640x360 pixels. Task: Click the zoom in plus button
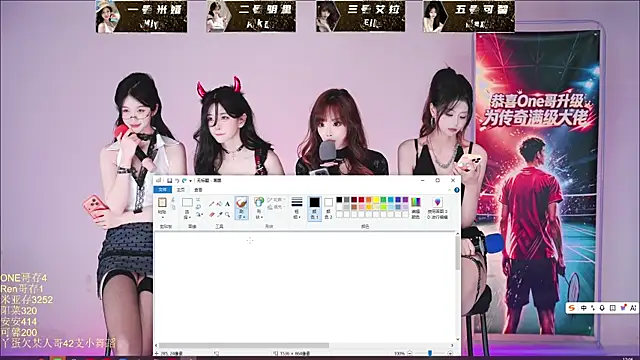450,353
